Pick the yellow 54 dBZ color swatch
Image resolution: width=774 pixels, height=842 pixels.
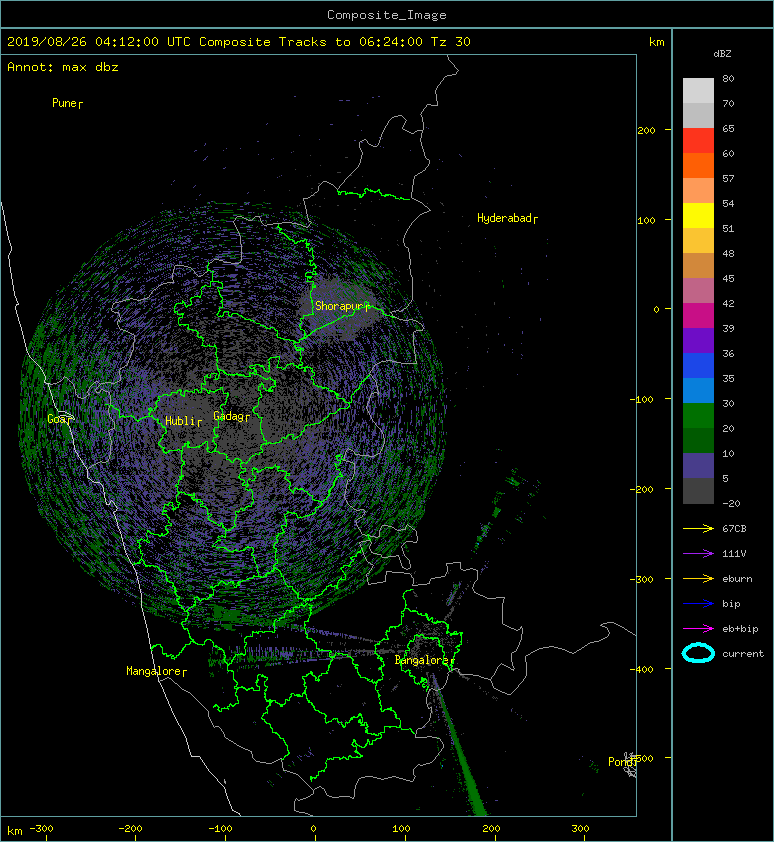(698, 216)
